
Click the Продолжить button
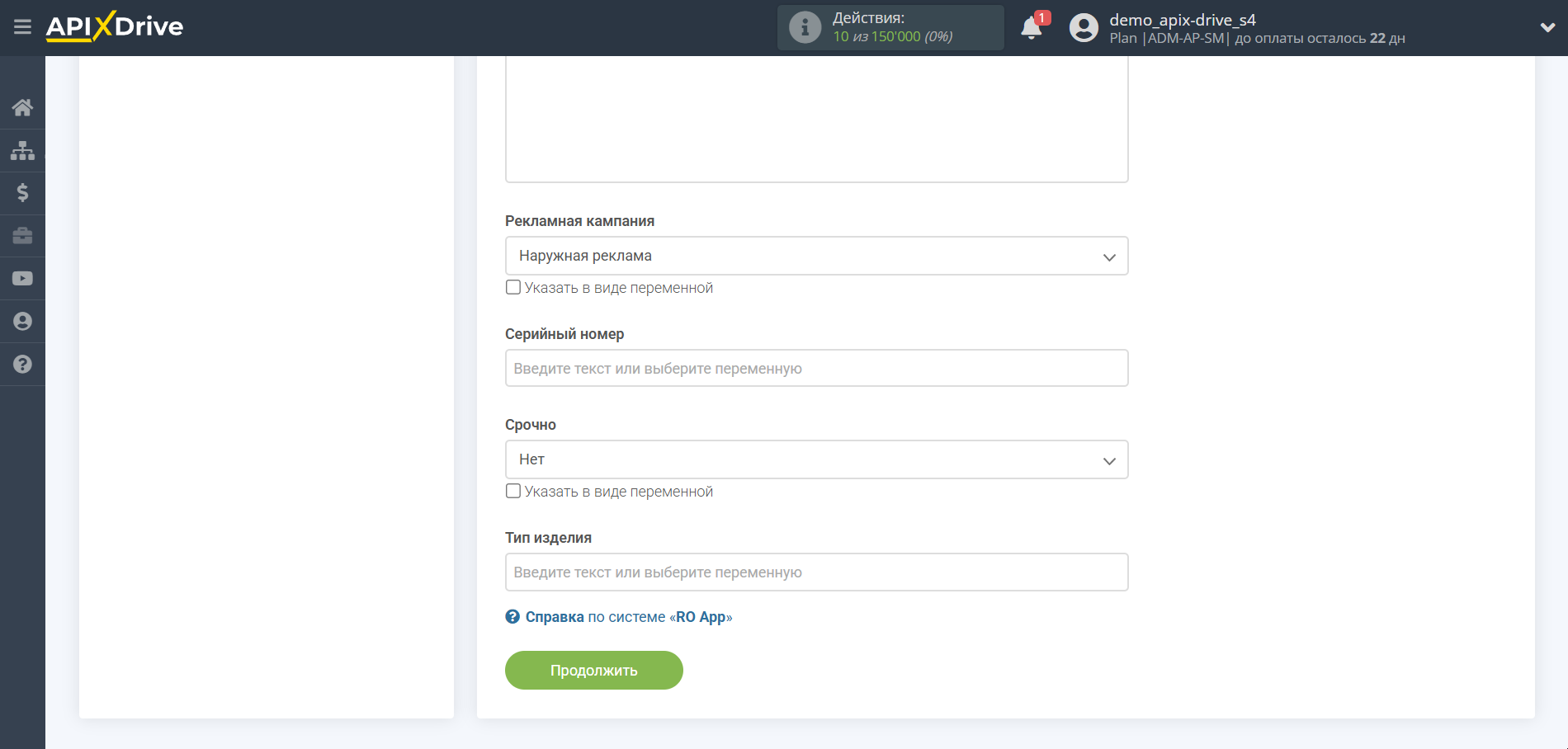[x=593, y=670]
